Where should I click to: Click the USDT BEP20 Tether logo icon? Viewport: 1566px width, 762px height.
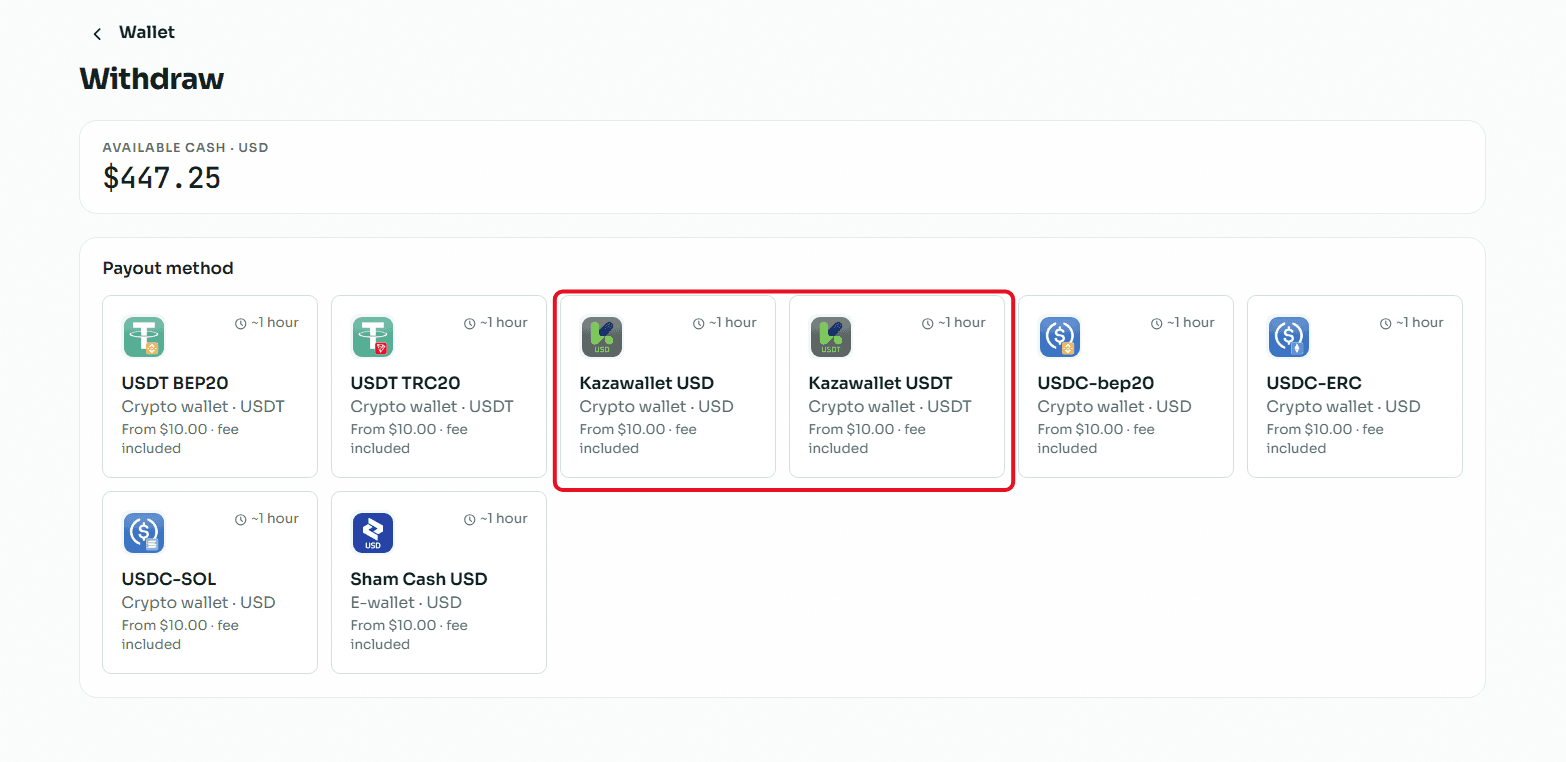coord(143,337)
